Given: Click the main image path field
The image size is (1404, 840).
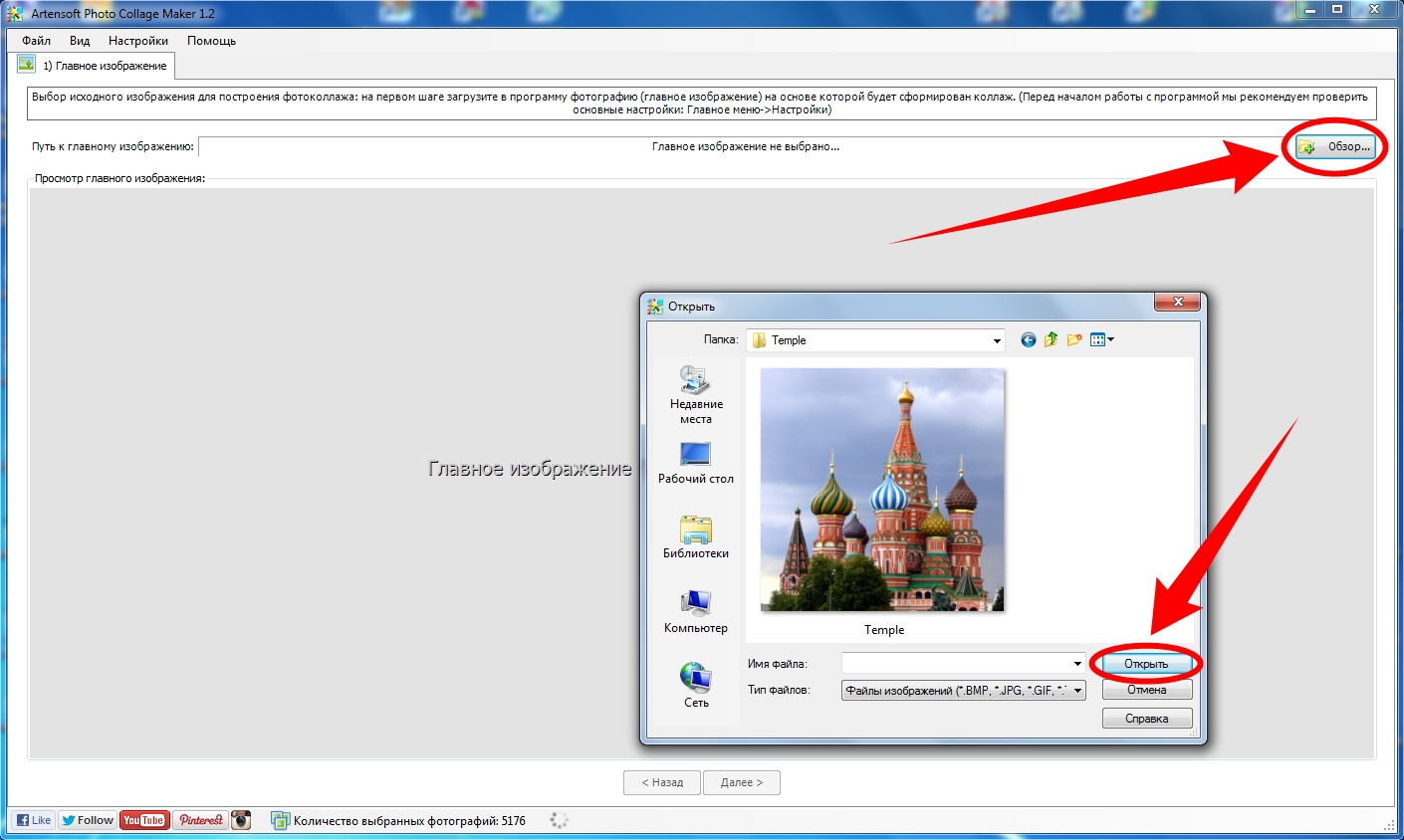Looking at the screenshot, I should pyautogui.click(x=745, y=146).
